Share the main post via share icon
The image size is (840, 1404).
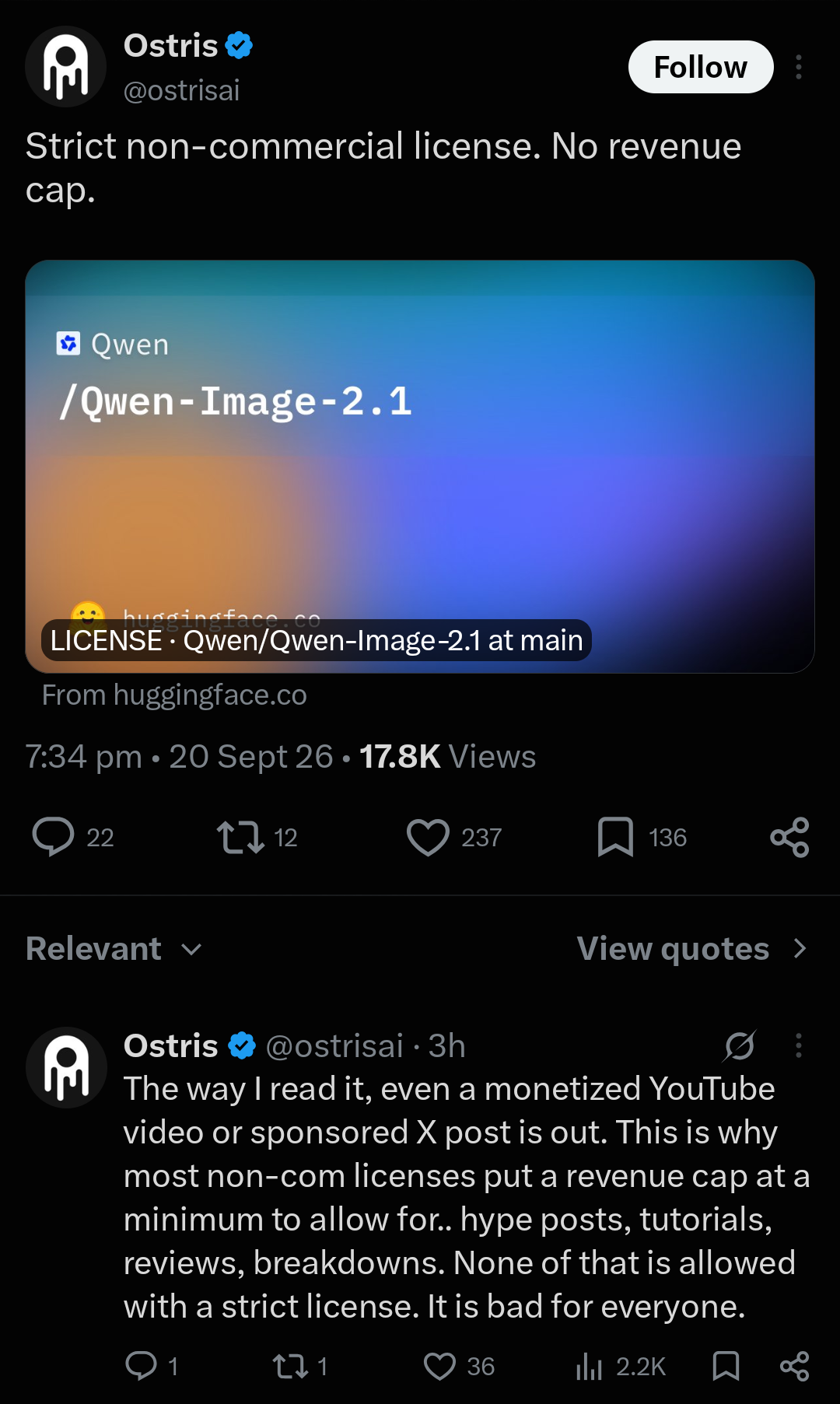pyautogui.click(x=789, y=837)
